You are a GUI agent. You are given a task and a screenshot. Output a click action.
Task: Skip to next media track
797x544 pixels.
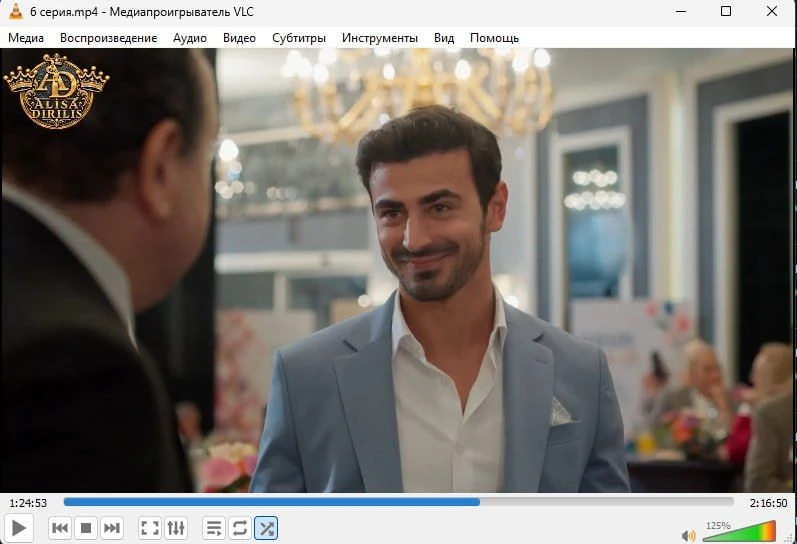[x=112, y=528]
